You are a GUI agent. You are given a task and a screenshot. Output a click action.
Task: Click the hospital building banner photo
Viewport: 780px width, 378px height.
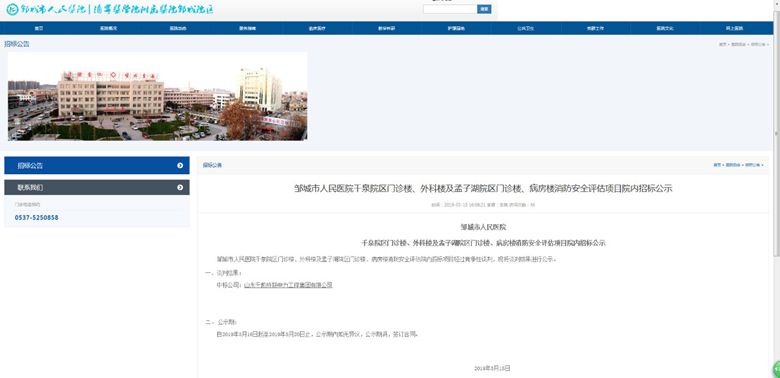click(x=157, y=96)
